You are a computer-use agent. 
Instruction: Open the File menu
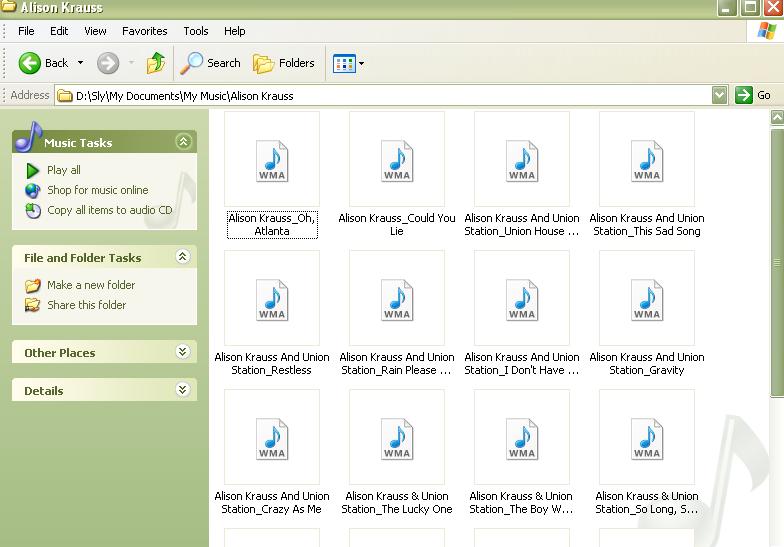point(26,31)
